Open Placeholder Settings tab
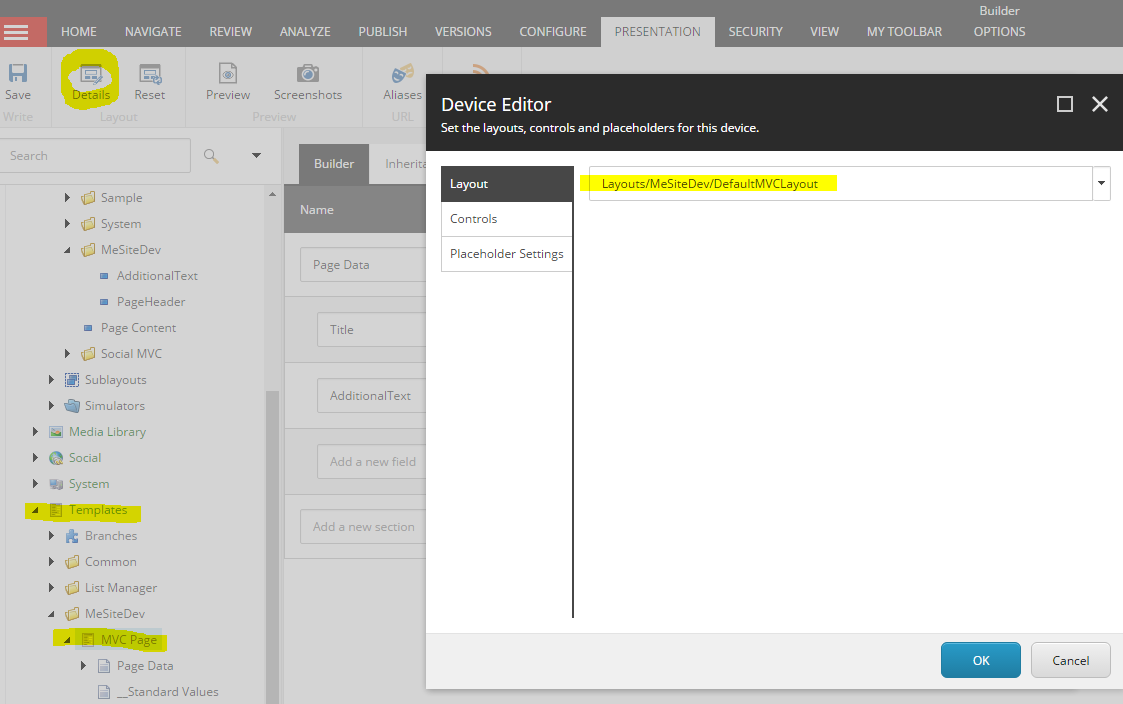 [x=506, y=254]
